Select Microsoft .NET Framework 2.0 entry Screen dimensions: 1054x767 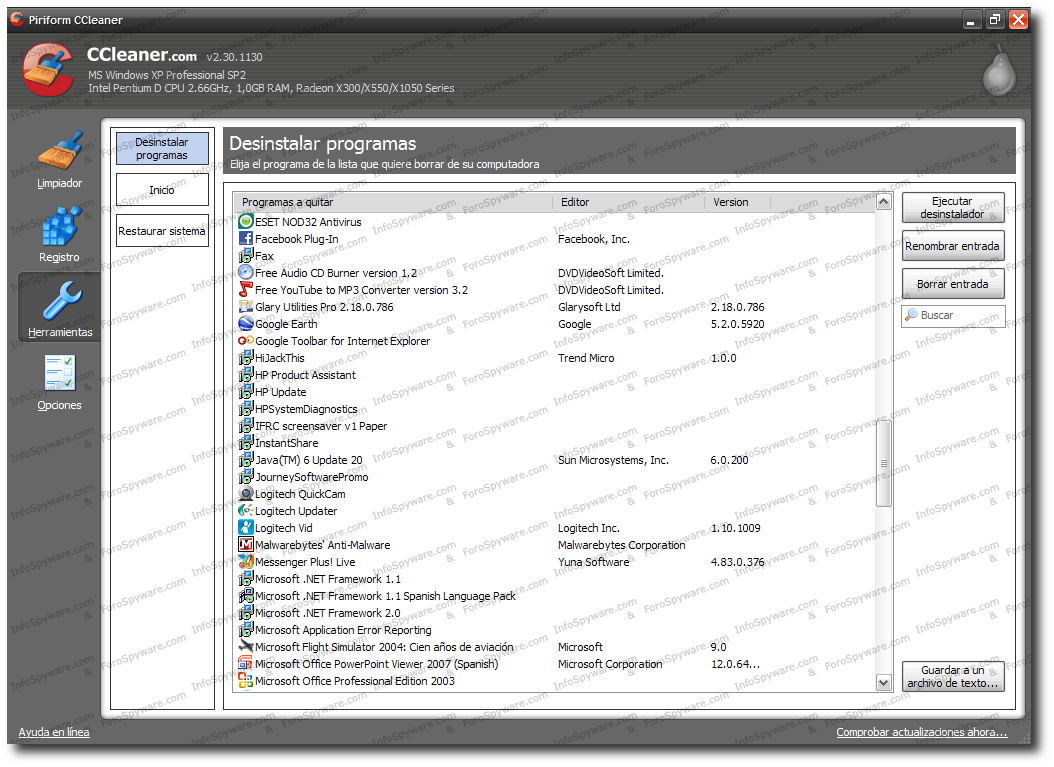(x=556, y=612)
